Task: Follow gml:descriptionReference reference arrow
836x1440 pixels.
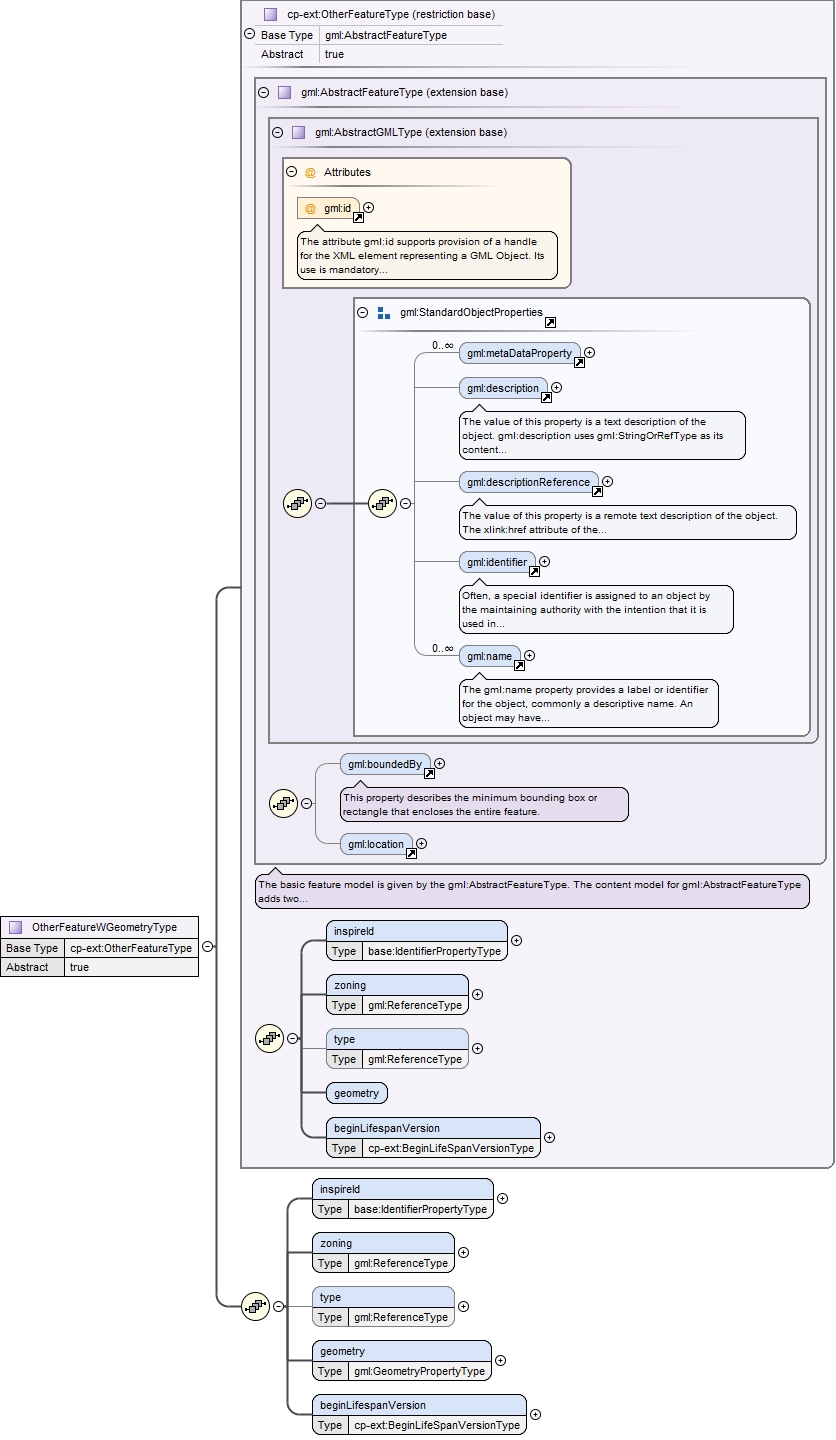Action: (x=597, y=492)
